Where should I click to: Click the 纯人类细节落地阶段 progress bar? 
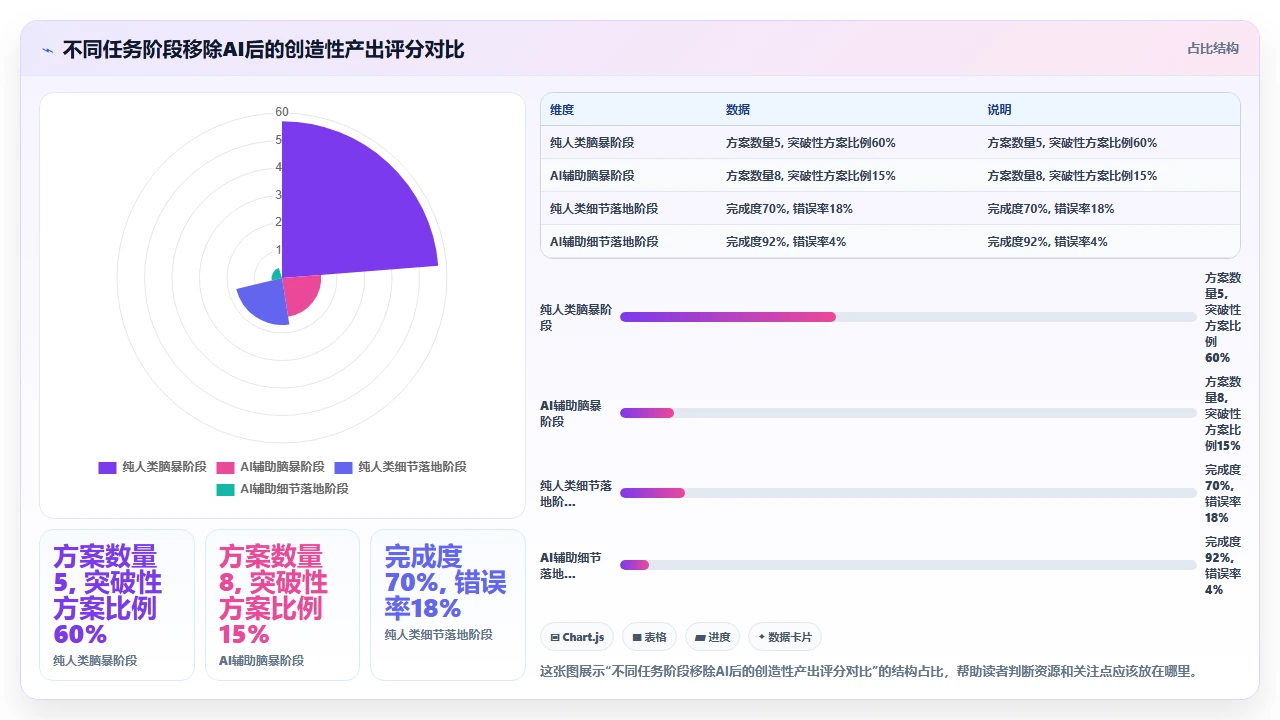click(x=908, y=493)
